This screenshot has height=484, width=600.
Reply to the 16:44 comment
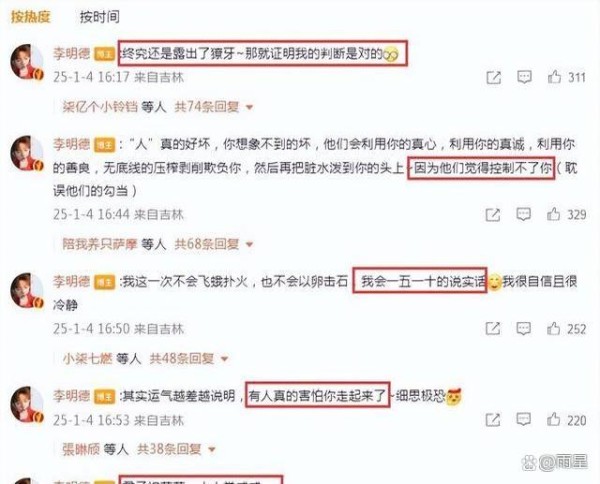(523, 214)
